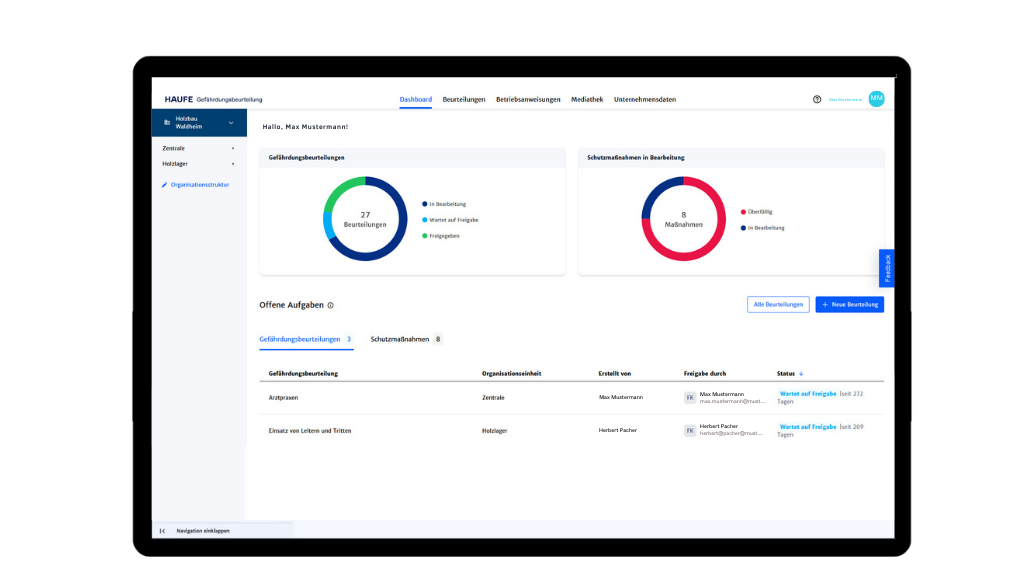The image size is (1024, 586).
Task: Open the Feedback side tab
Action: tap(886, 269)
